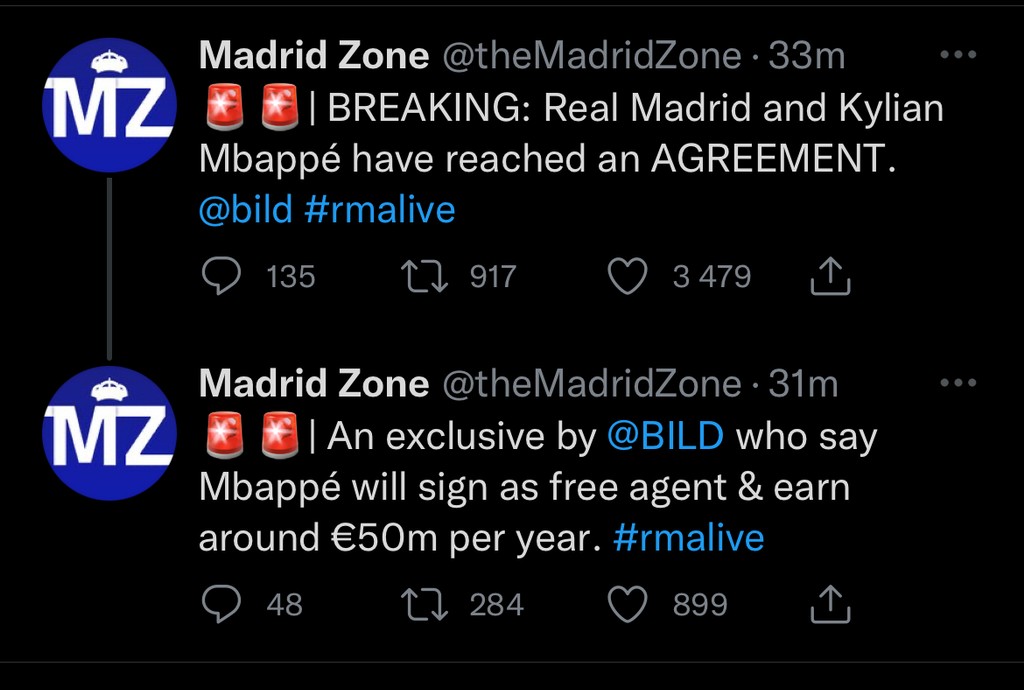
Task: Share the first Madrid Zone tweet
Action: (830, 277)
